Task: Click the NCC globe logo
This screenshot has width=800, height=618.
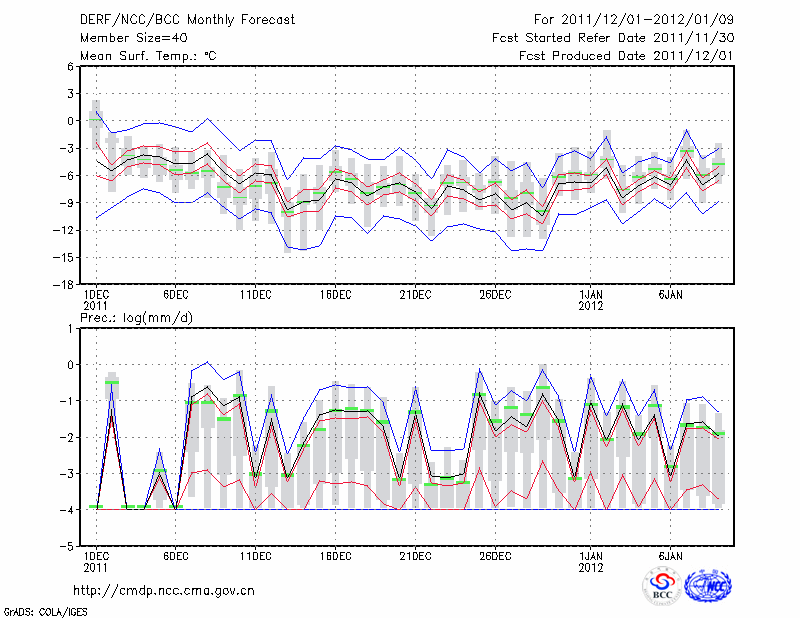Action: pos(708,585)
